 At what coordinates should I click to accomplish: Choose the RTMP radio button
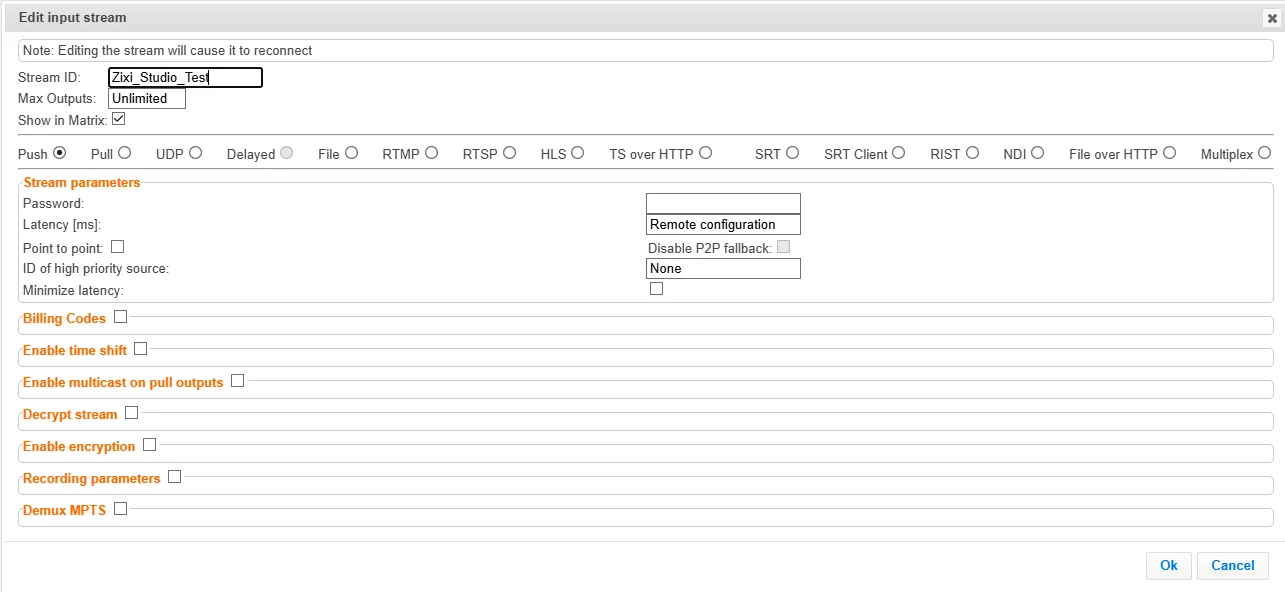tap(431, 153)
